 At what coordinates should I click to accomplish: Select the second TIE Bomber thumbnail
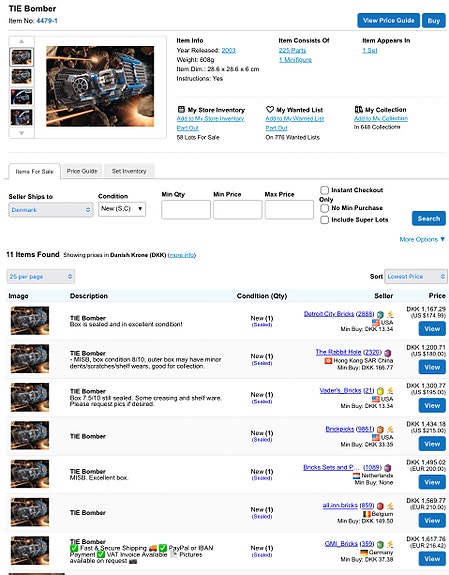click(21, 77)
